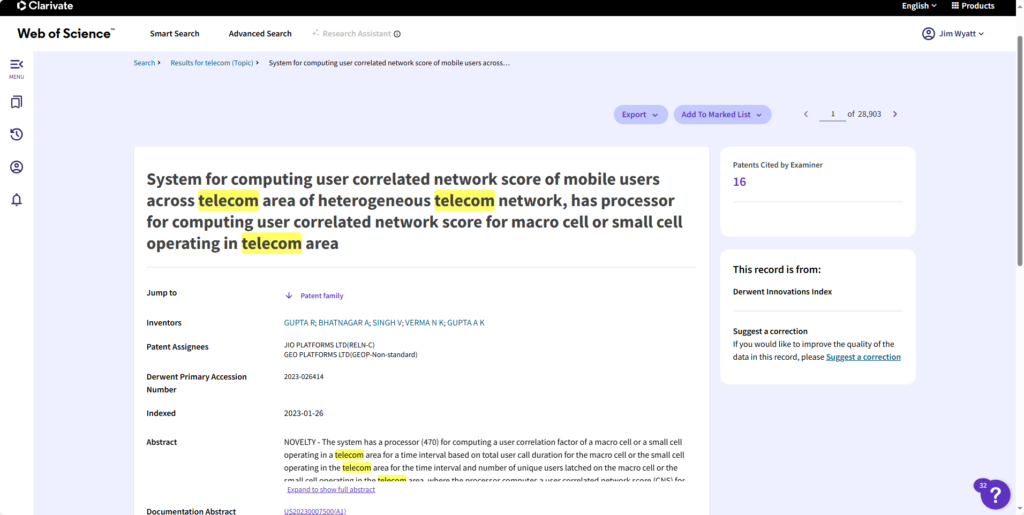Switch to Advanced Search tab

pos(260,34)
